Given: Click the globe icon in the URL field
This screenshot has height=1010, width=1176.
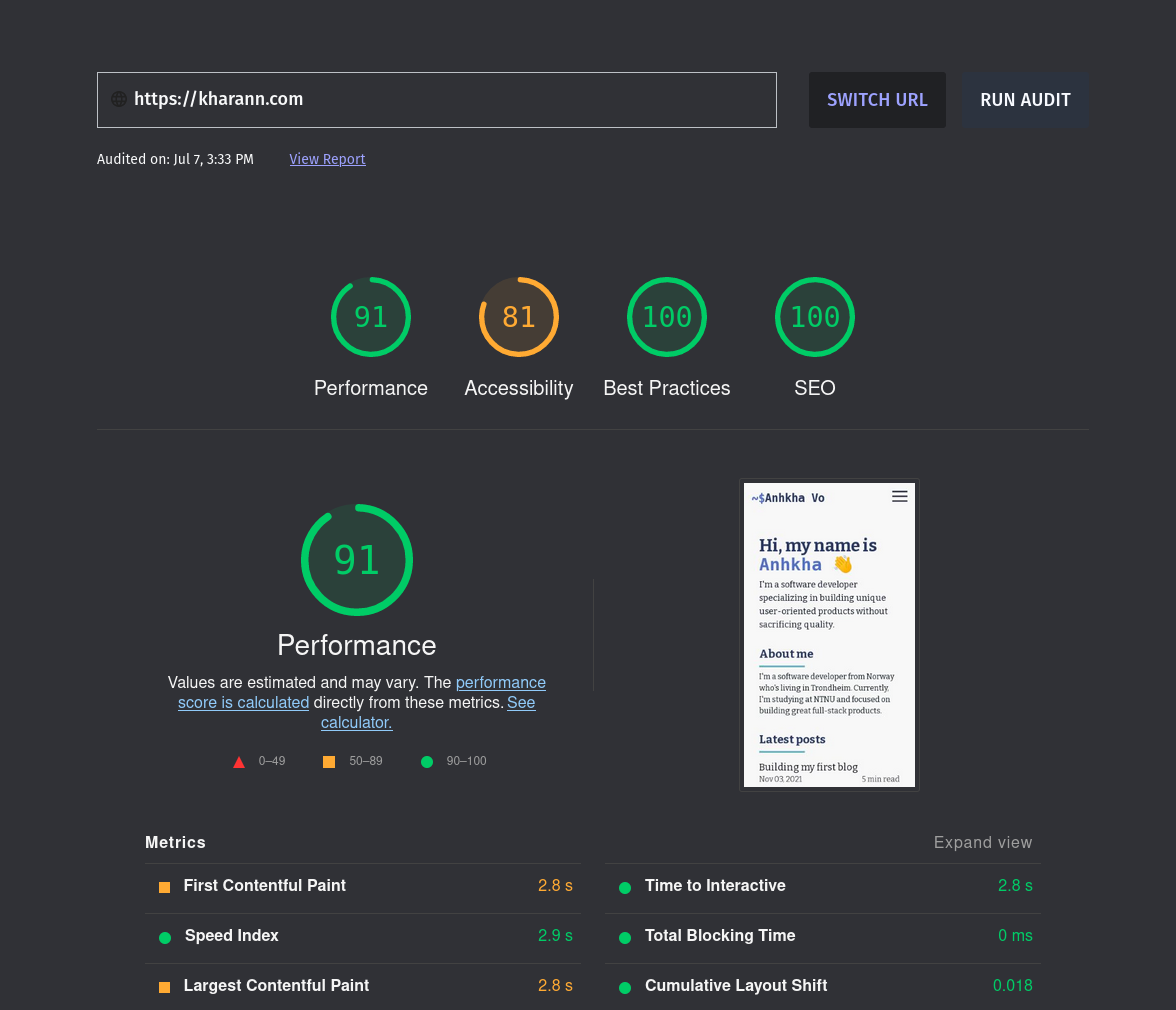Looking at the screenshot, I should 119,99.
